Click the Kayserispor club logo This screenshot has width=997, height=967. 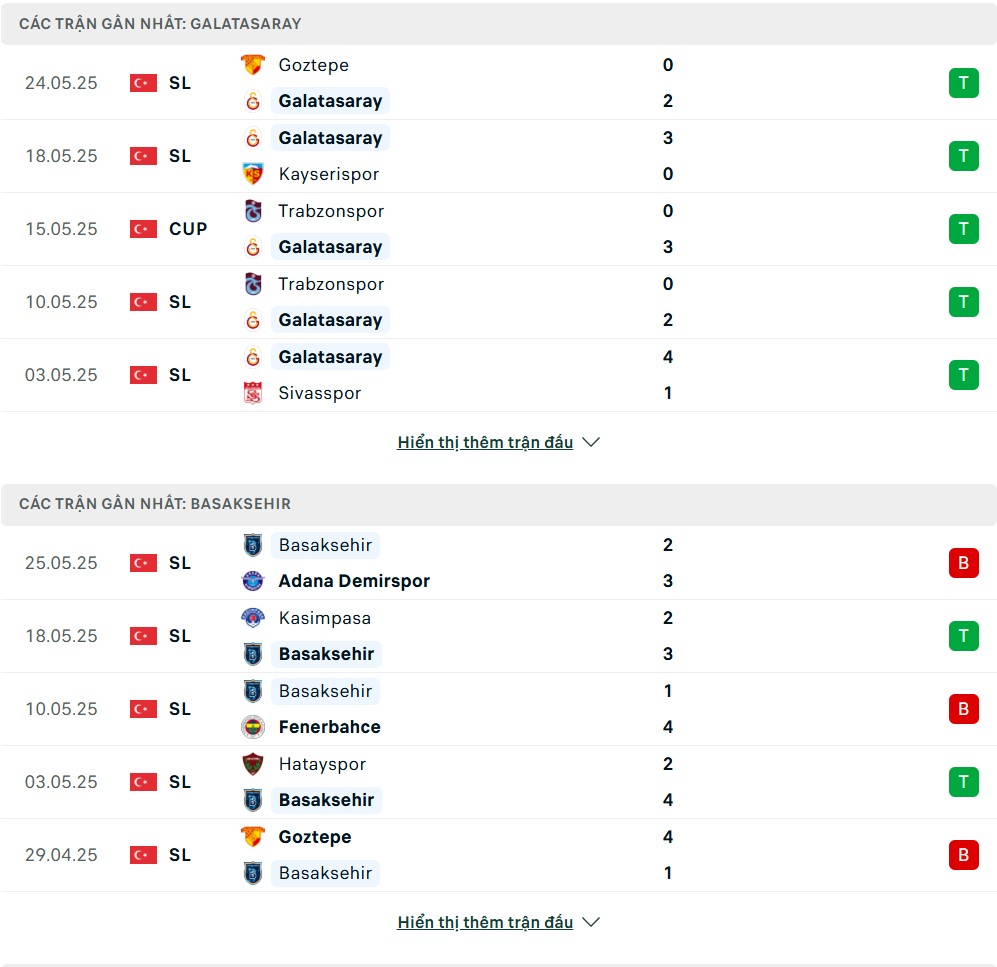(252, 174)
